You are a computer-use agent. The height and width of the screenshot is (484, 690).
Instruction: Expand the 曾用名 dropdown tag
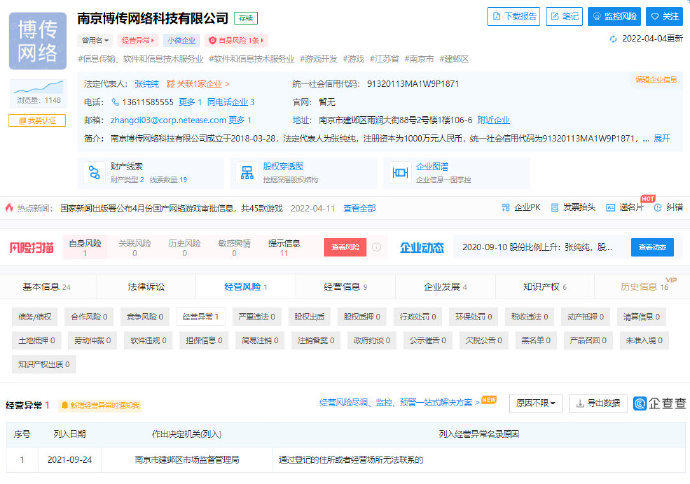tap(95, 40)
